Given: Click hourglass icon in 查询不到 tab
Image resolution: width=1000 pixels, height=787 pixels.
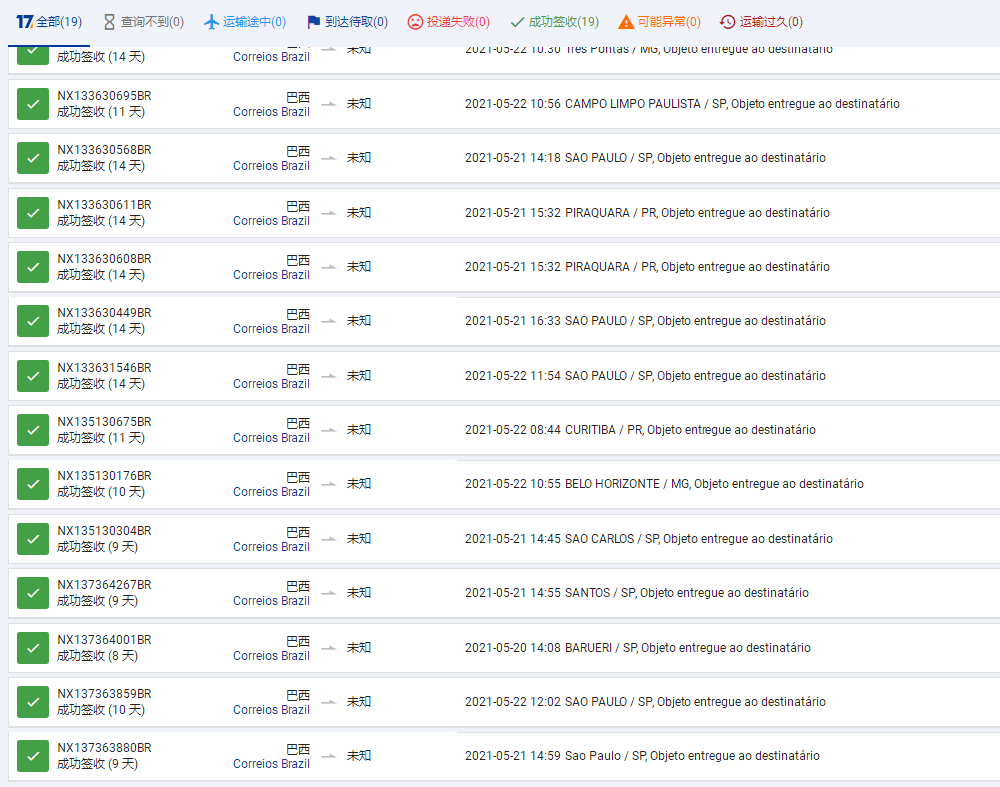Looking at the screenshot, I should [110, 22].
